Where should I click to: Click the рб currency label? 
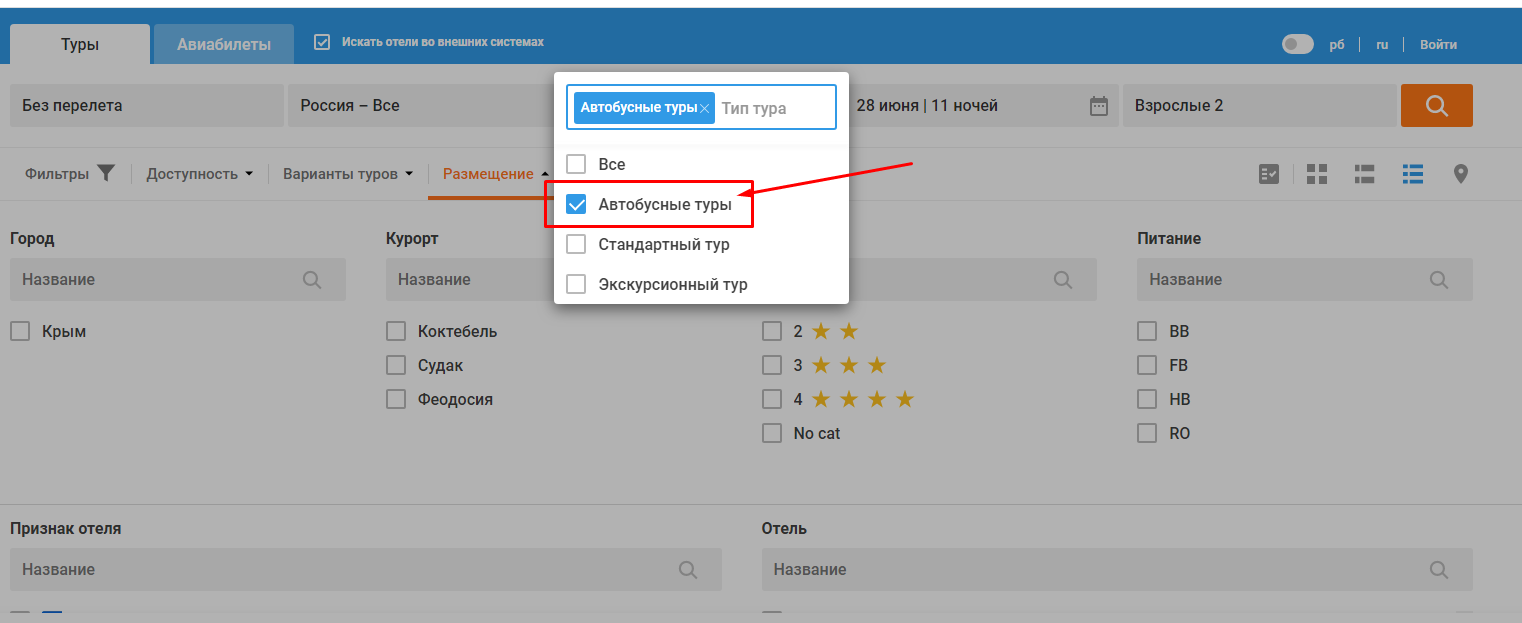[x=1337, y=45]
